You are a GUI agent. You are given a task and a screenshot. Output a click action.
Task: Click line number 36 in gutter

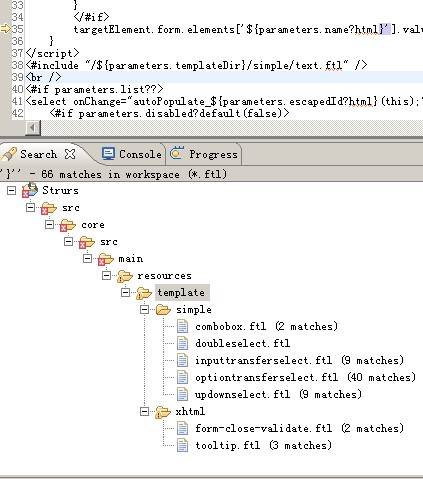tap(17, 41)
